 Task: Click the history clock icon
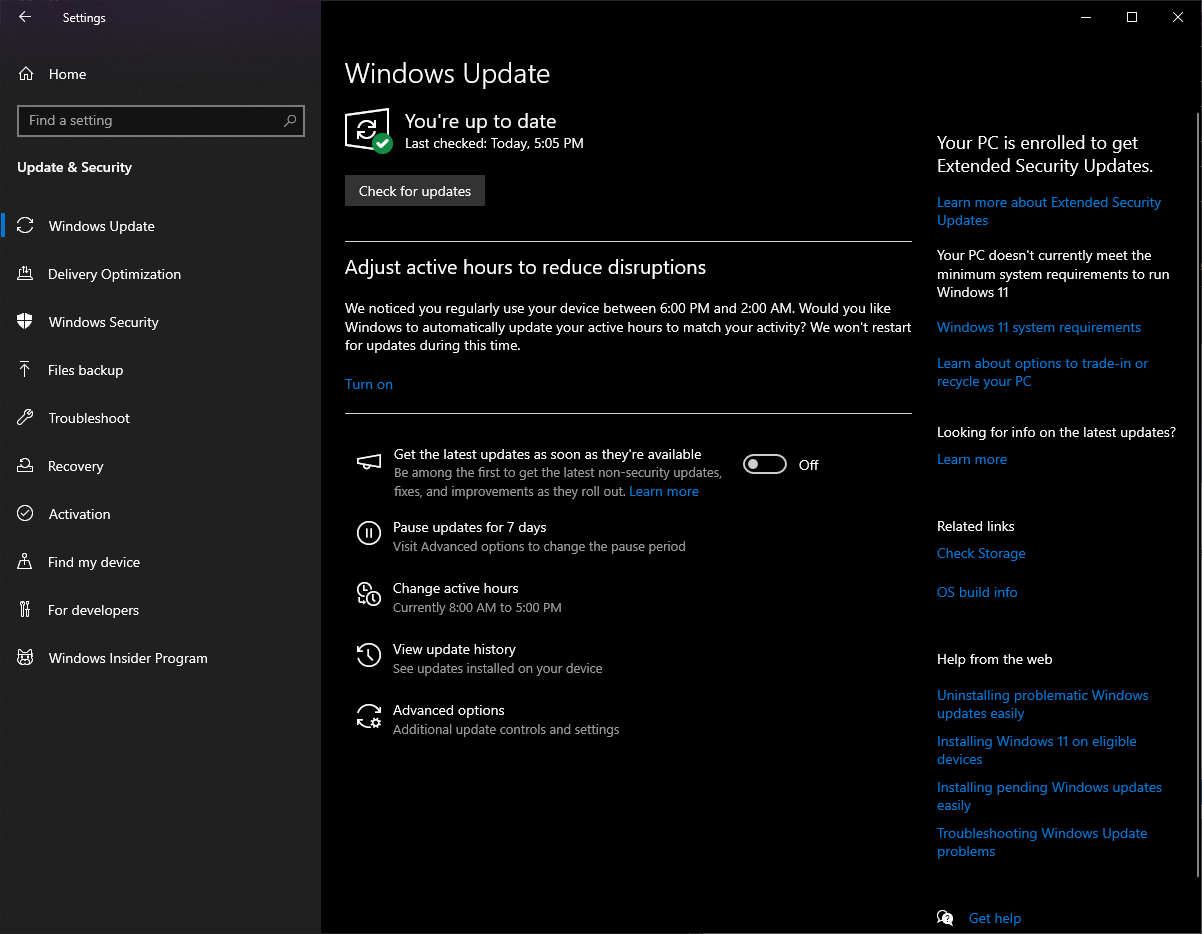tap(369, 655)
